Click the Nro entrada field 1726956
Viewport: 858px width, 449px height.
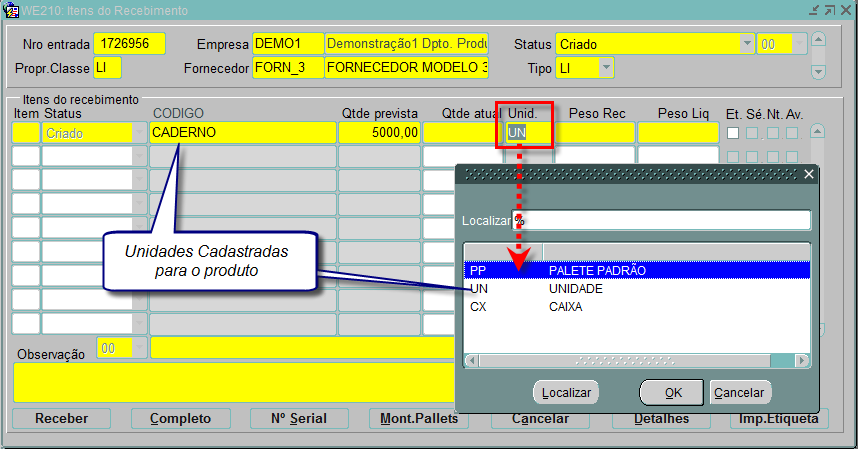pos(129,44)
